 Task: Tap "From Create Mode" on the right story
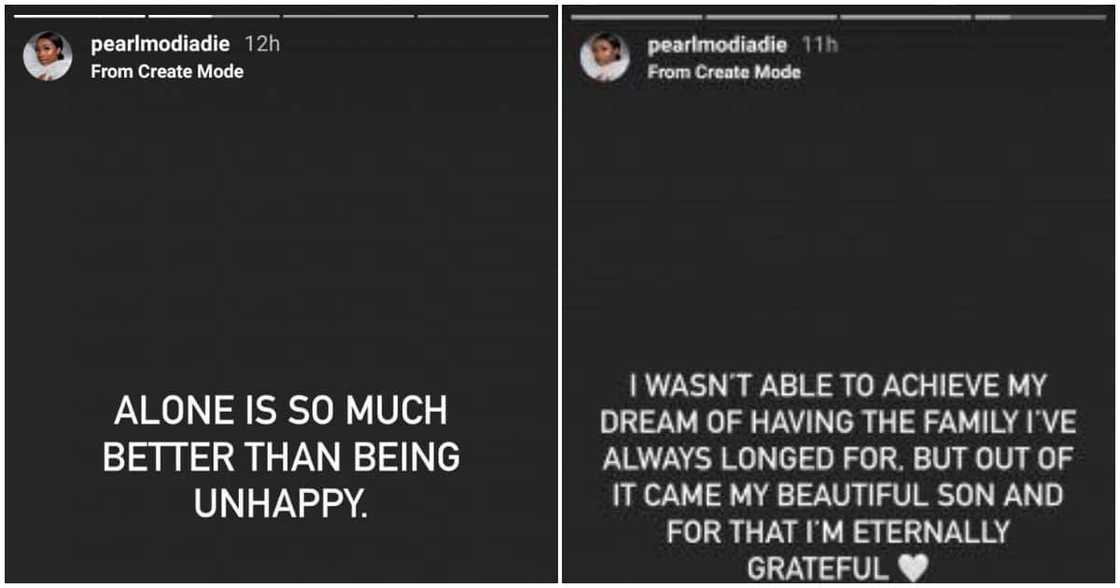[x=724, y=72]
